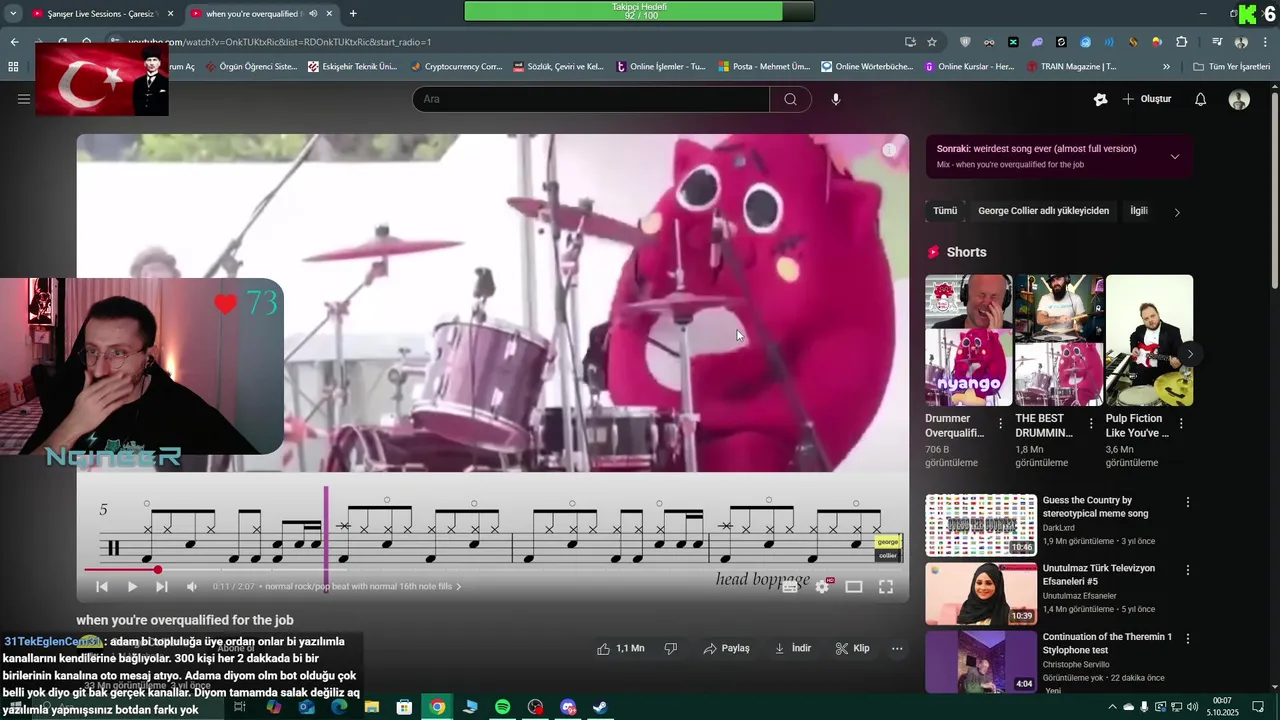Toggle subtitles in the video player
This screenshot has width=1280, height=720.
790,587
